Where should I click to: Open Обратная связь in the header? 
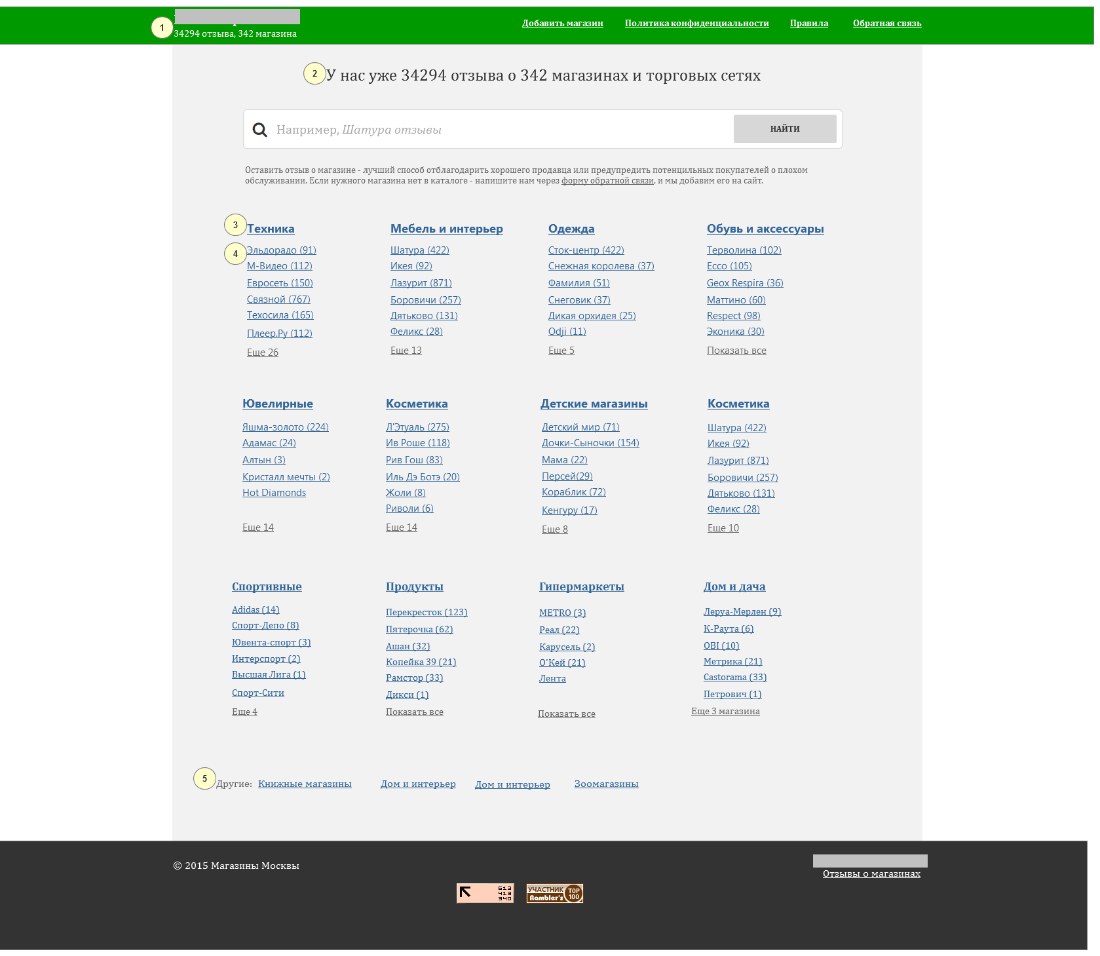887,23
